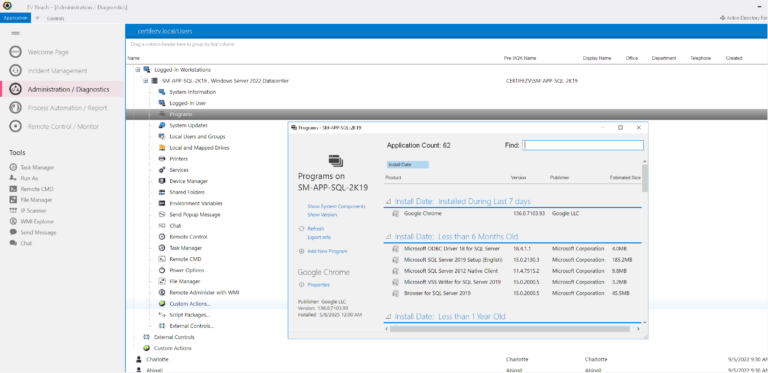Collapse the SM-APP-SQL-2K19 workstation node
The image size is (768, 373).
145,81
